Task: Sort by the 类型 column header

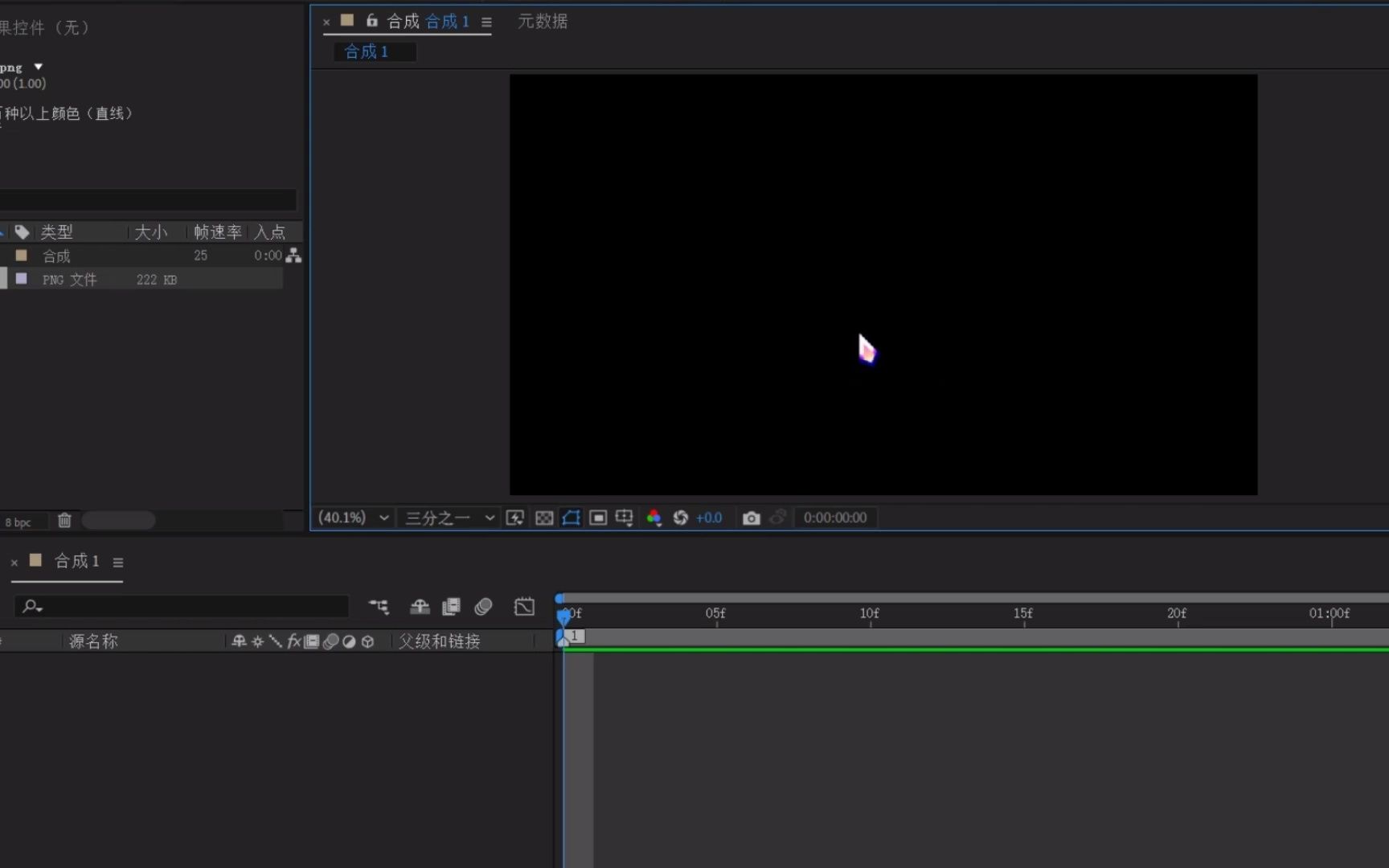Action: [x=56, y=232]
